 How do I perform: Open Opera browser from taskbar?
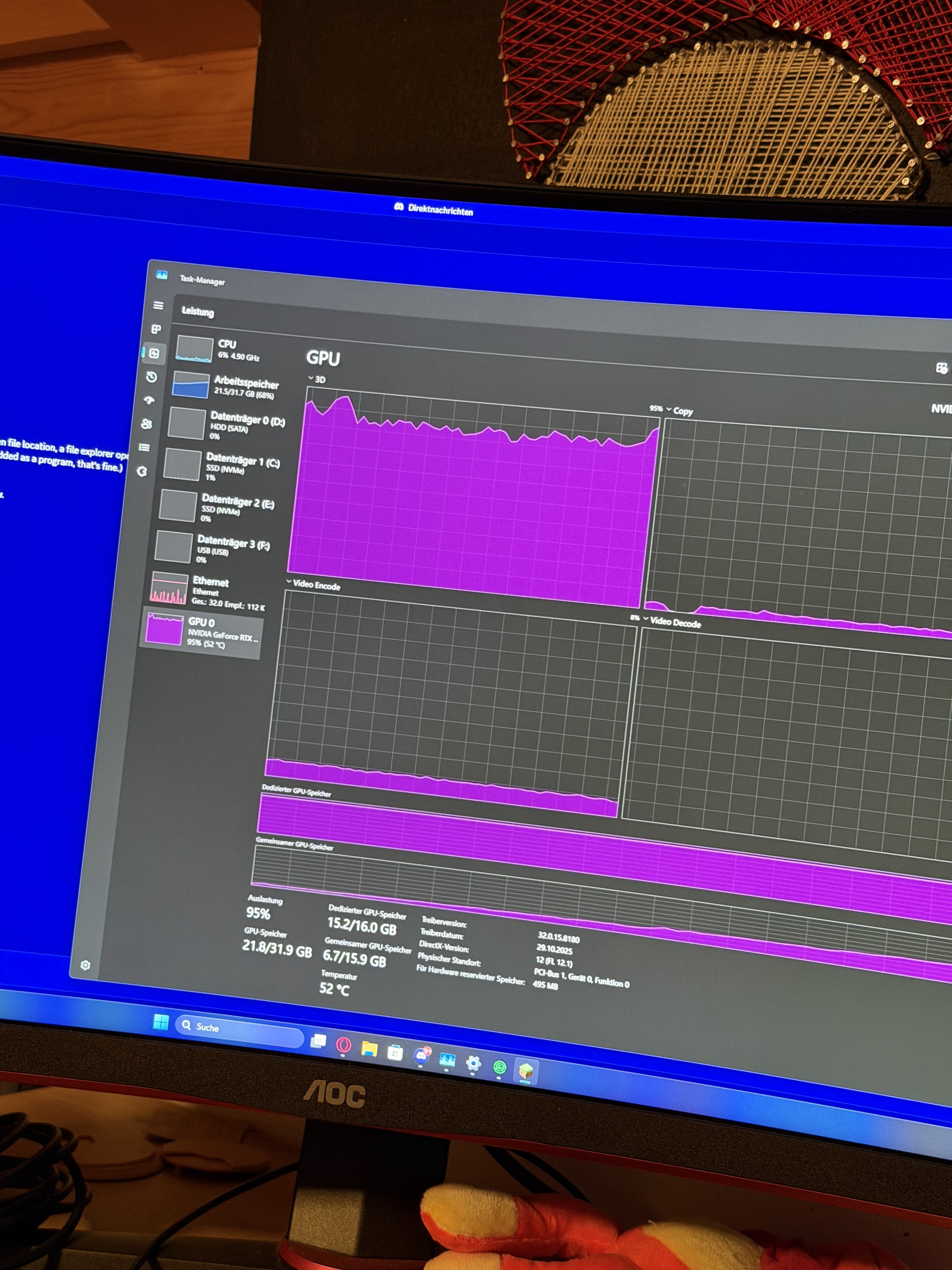(344, 1045)
